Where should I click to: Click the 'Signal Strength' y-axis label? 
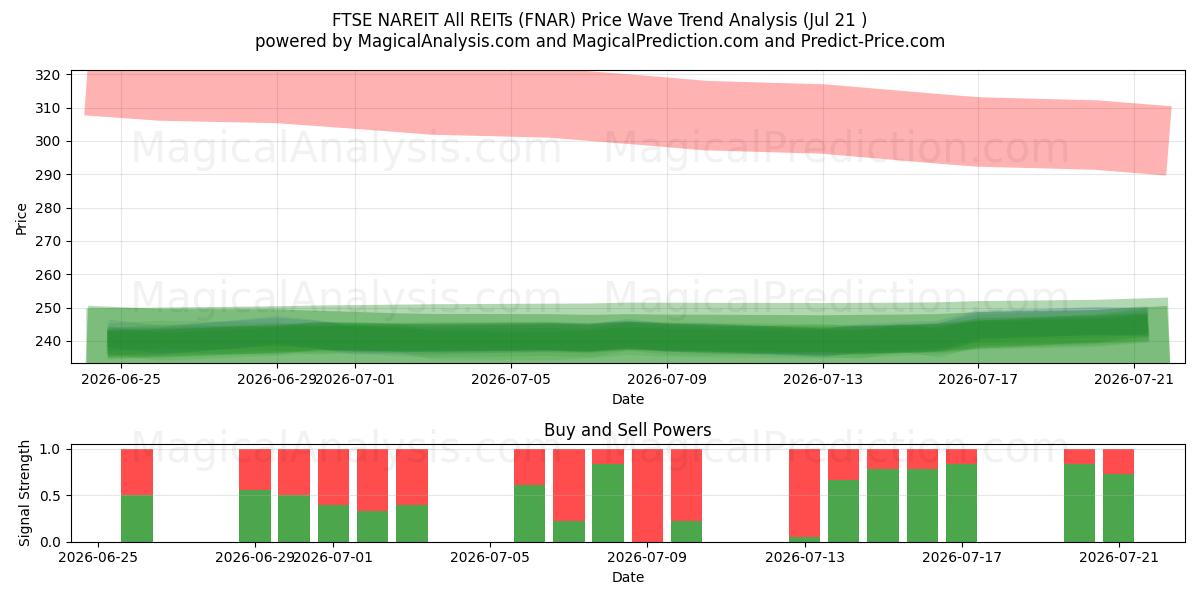click(x=25, y=493)
